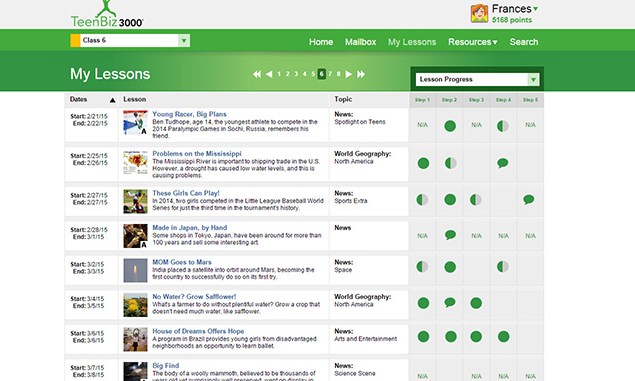Open lesson Young Racer, Big Plans
This screenshot has width=635, height=381.
189,114
